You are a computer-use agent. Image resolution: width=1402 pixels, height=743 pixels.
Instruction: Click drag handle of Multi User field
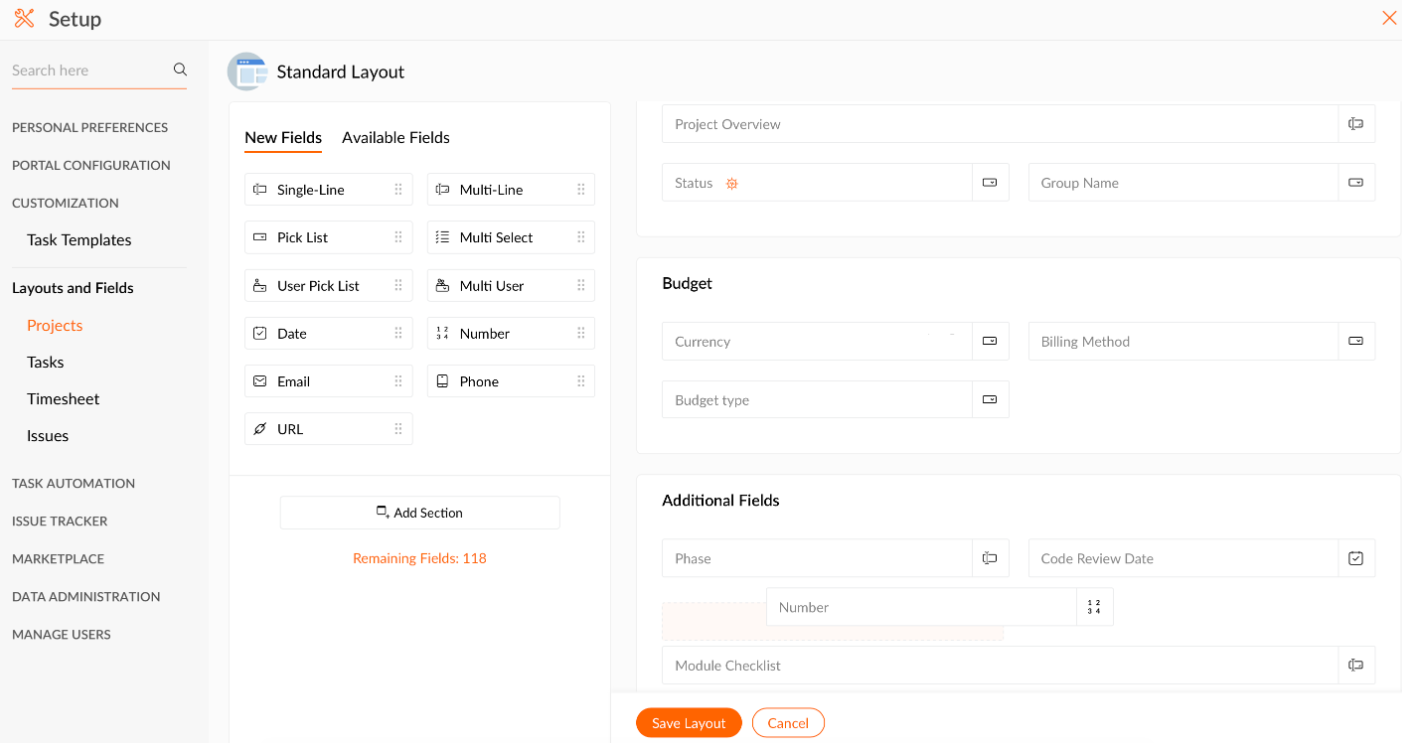[581, 285]
